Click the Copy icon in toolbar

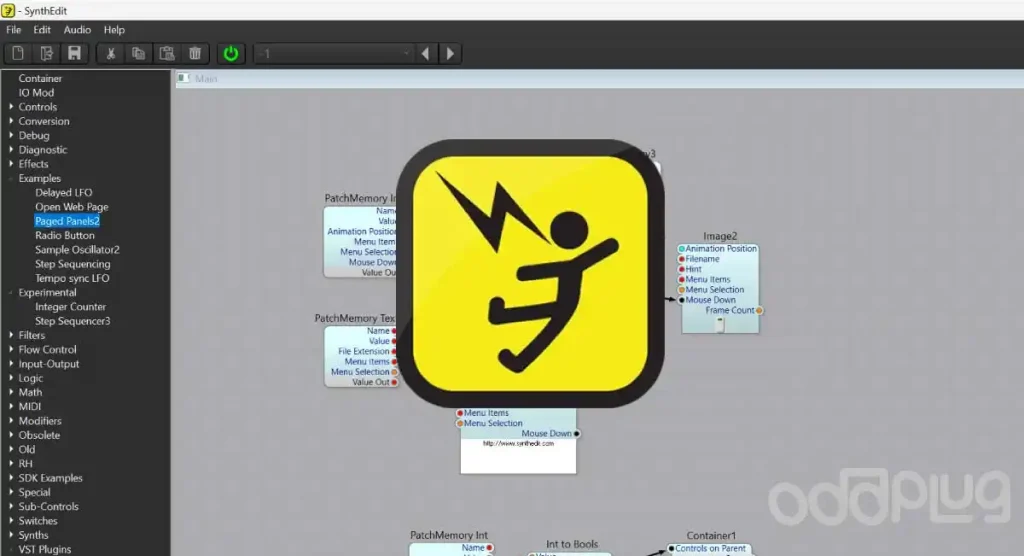pyautogui.click(x=139, y=53)
